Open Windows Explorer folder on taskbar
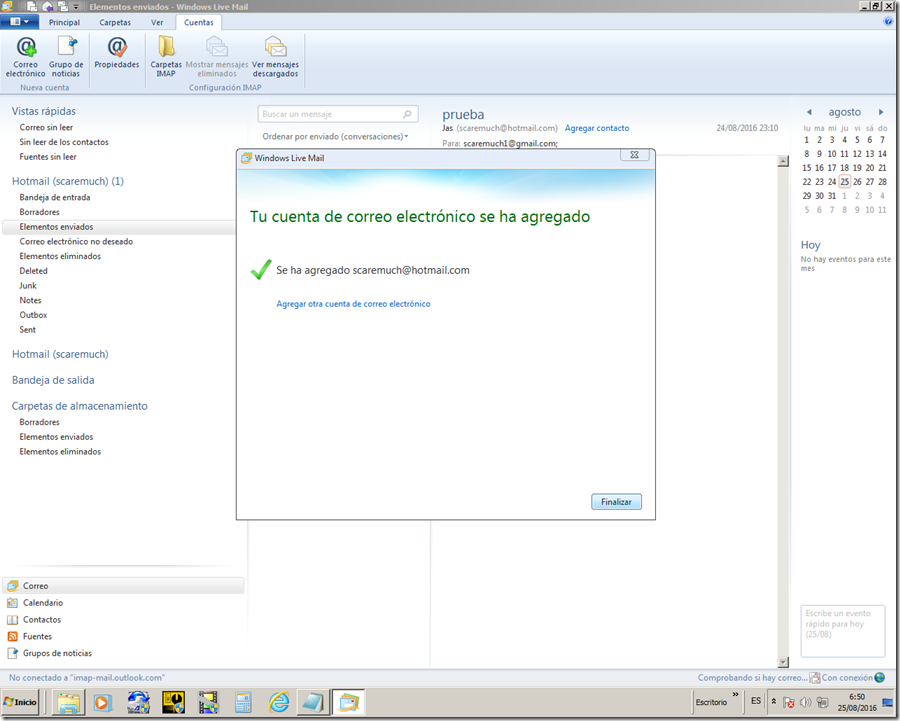This screenshot has height=721, width=900. [68, 702]
